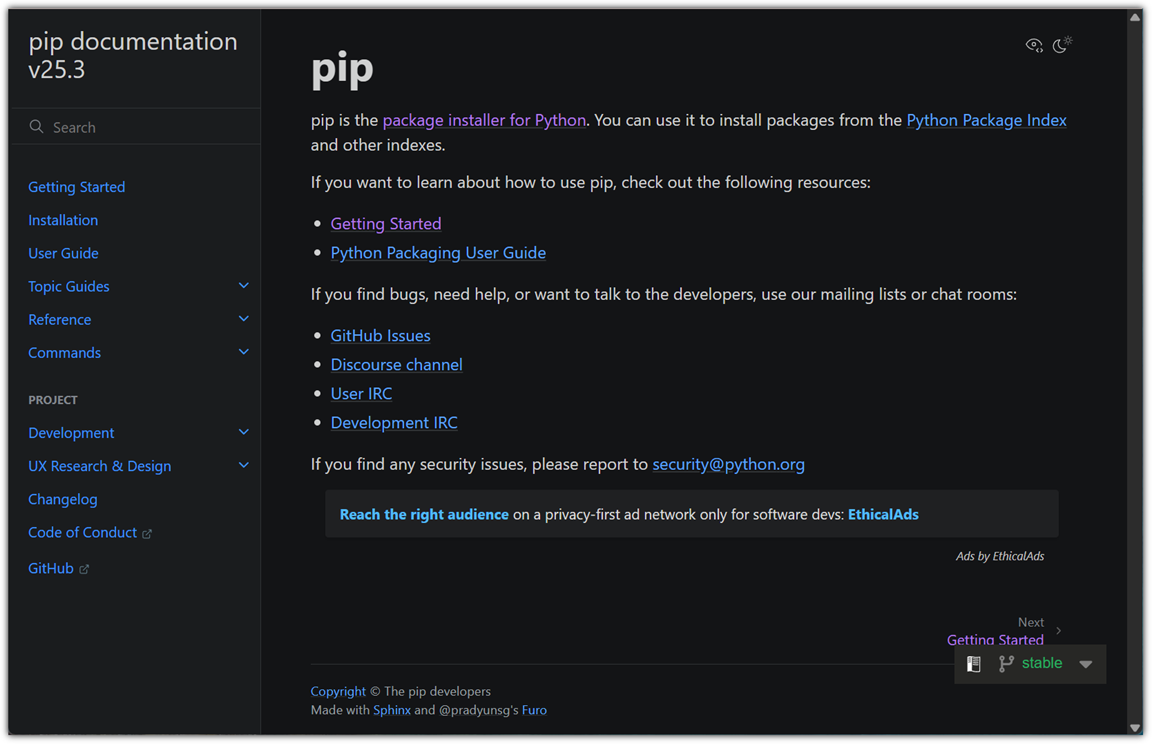Image resolution: width=1152 pixels, height=744 pixels.
Task: Open Discourse channel link
Action: (396, 364)
